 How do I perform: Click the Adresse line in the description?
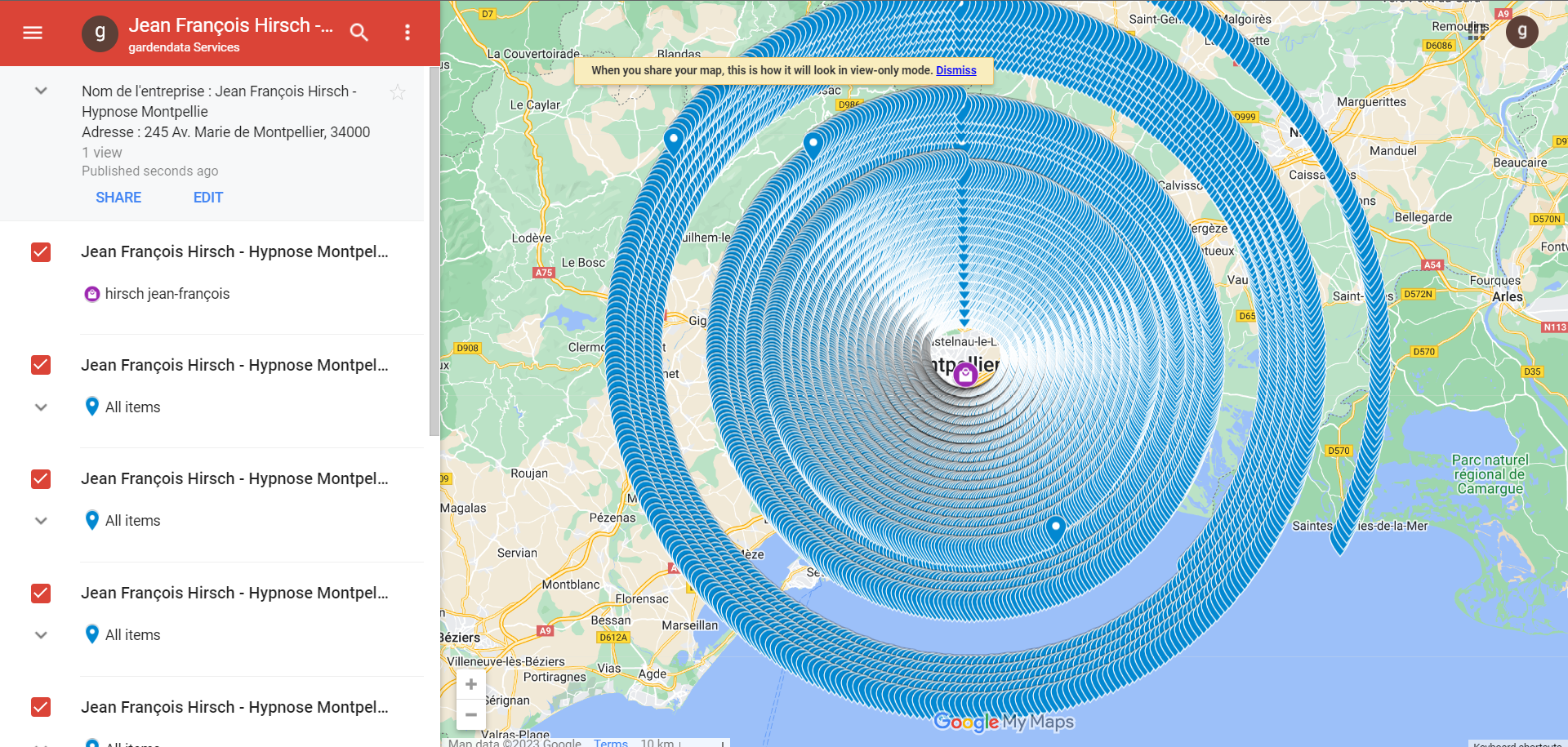pyautogui.click(x=226, y=132)
